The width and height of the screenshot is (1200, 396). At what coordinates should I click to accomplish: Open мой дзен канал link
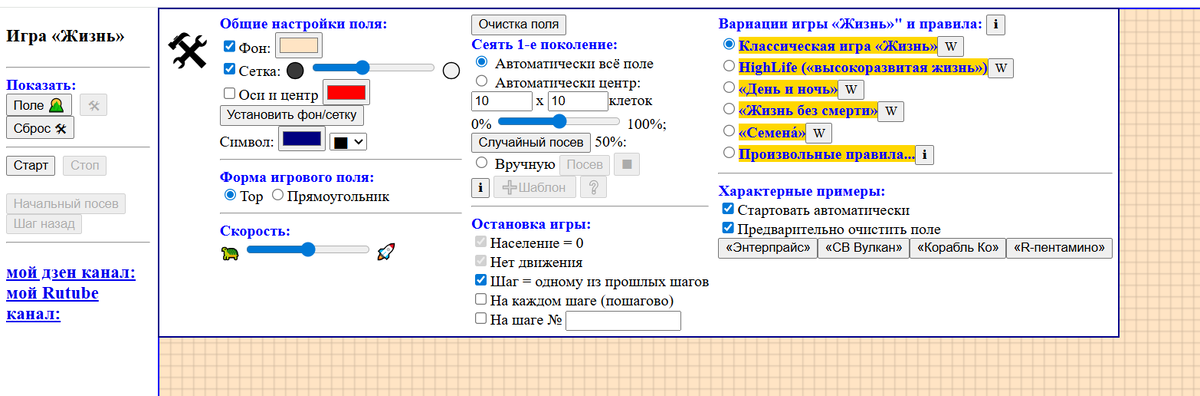click(x=71, y=273)
